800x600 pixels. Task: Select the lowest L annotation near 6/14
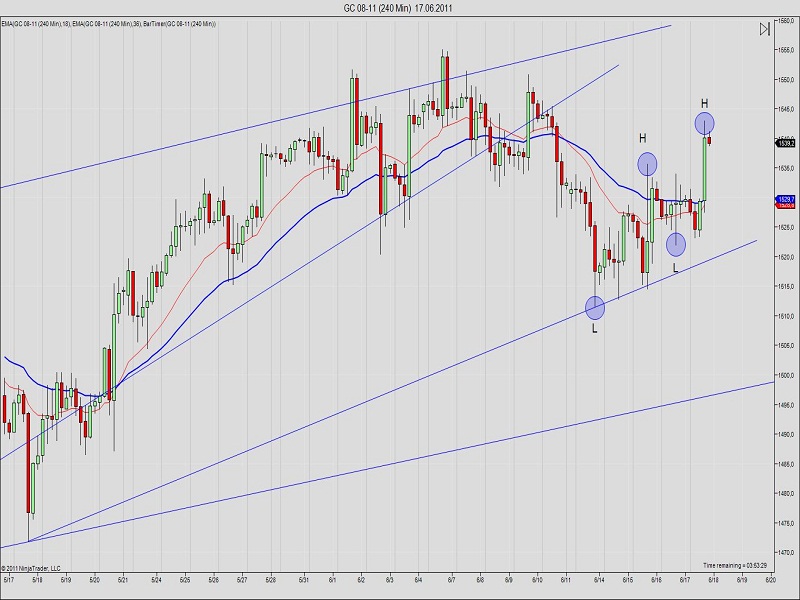pos(594,329)
